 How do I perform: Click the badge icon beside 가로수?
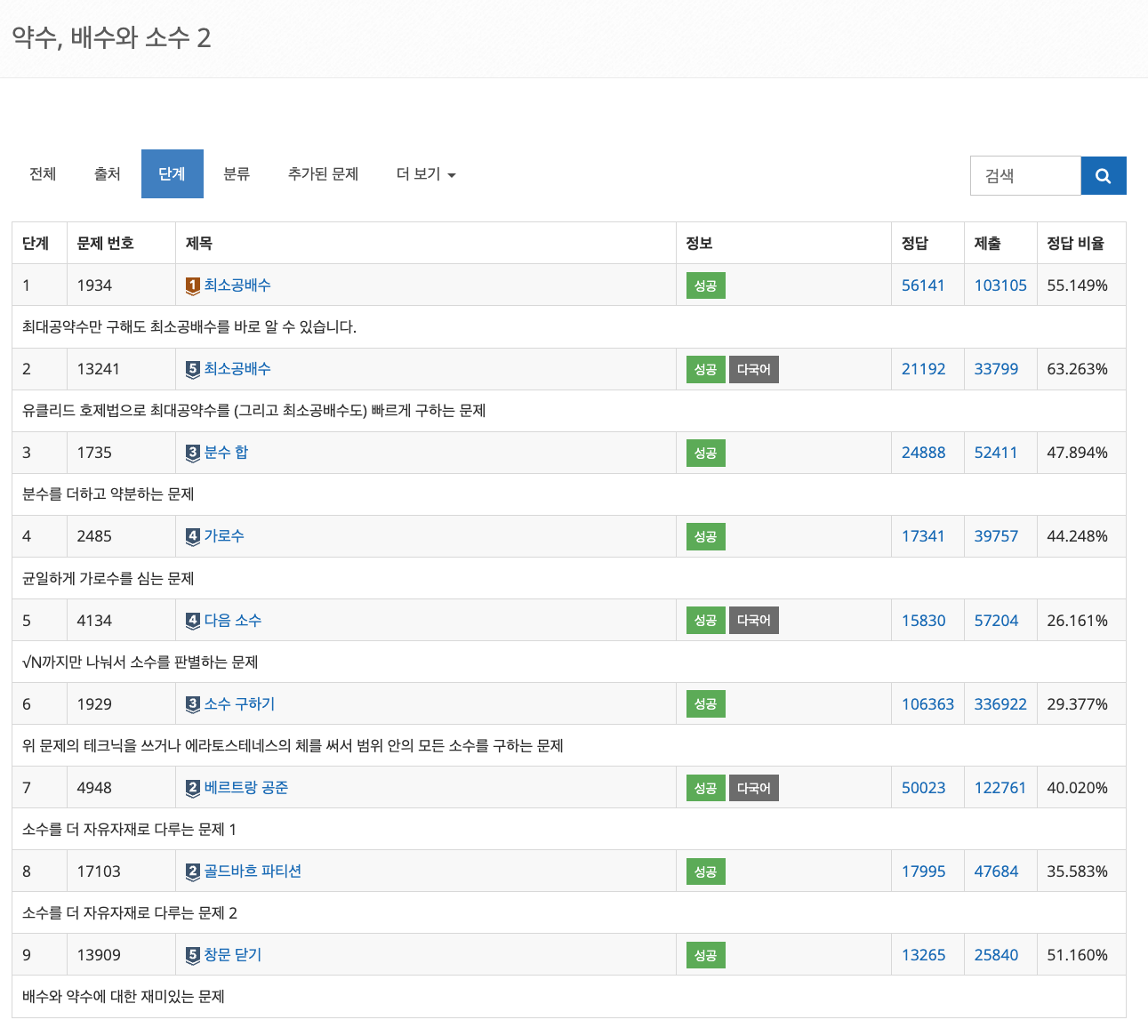(x=192, y=535)
